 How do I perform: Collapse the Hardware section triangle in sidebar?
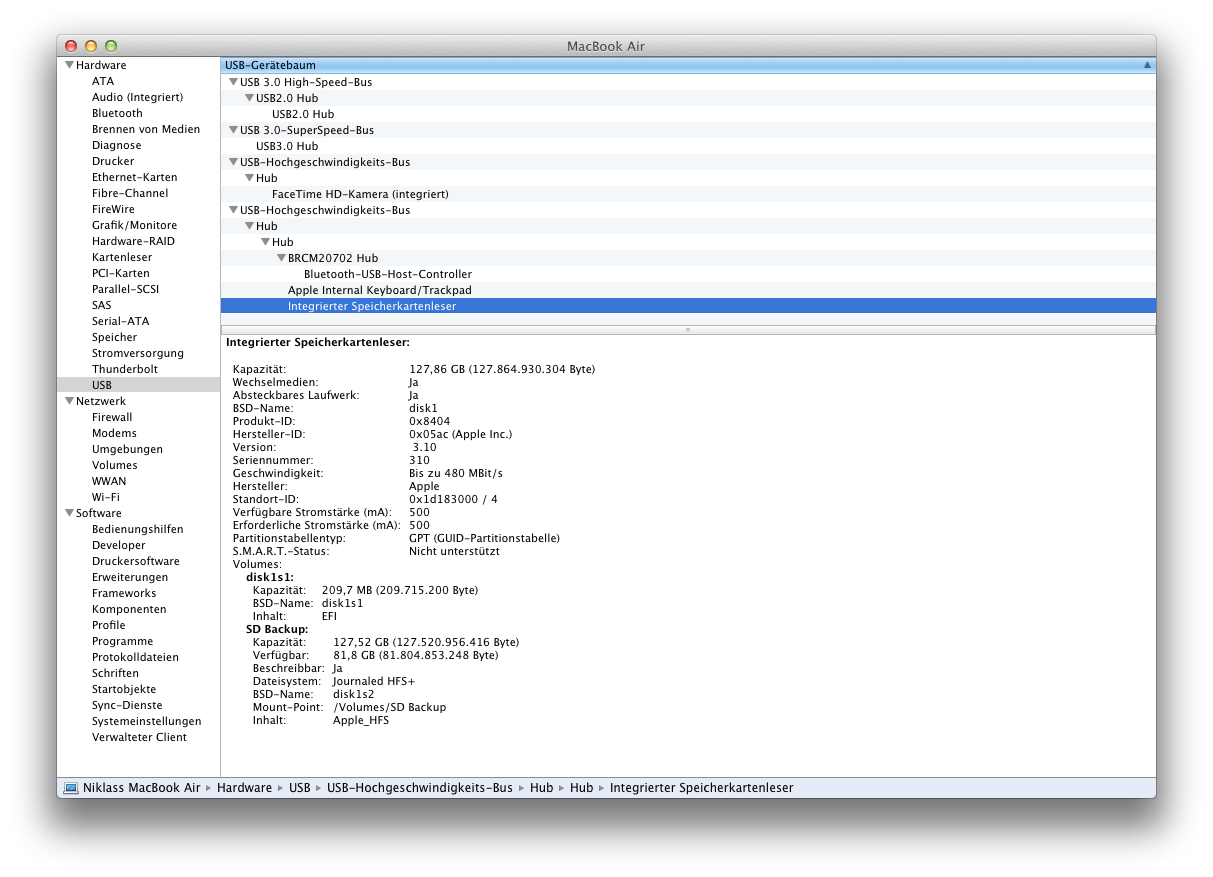pos(70,65)
